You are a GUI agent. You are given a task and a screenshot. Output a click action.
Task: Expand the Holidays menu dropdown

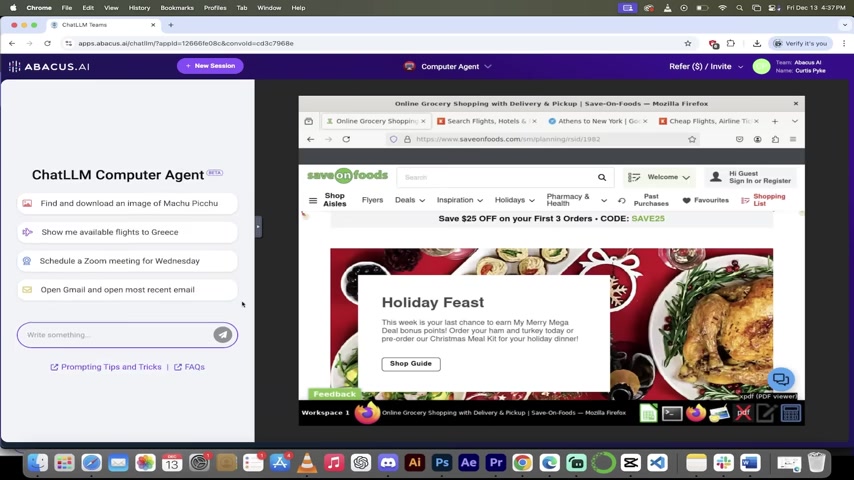click(x=532, y=200)
